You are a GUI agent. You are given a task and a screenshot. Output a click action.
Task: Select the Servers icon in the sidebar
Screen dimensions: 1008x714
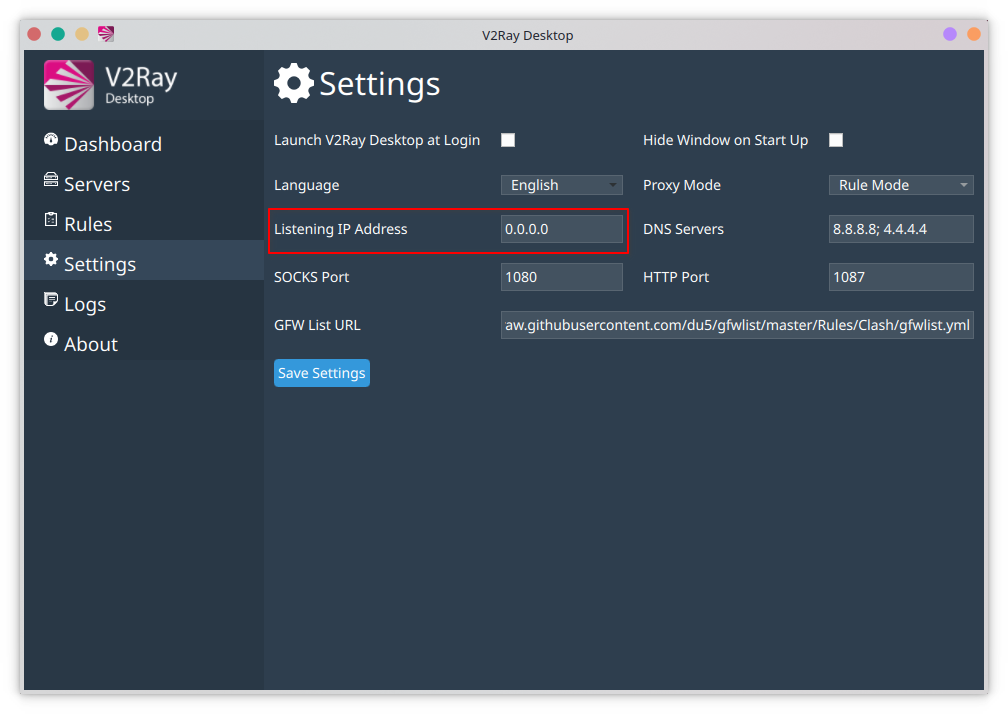coord(49,180)
